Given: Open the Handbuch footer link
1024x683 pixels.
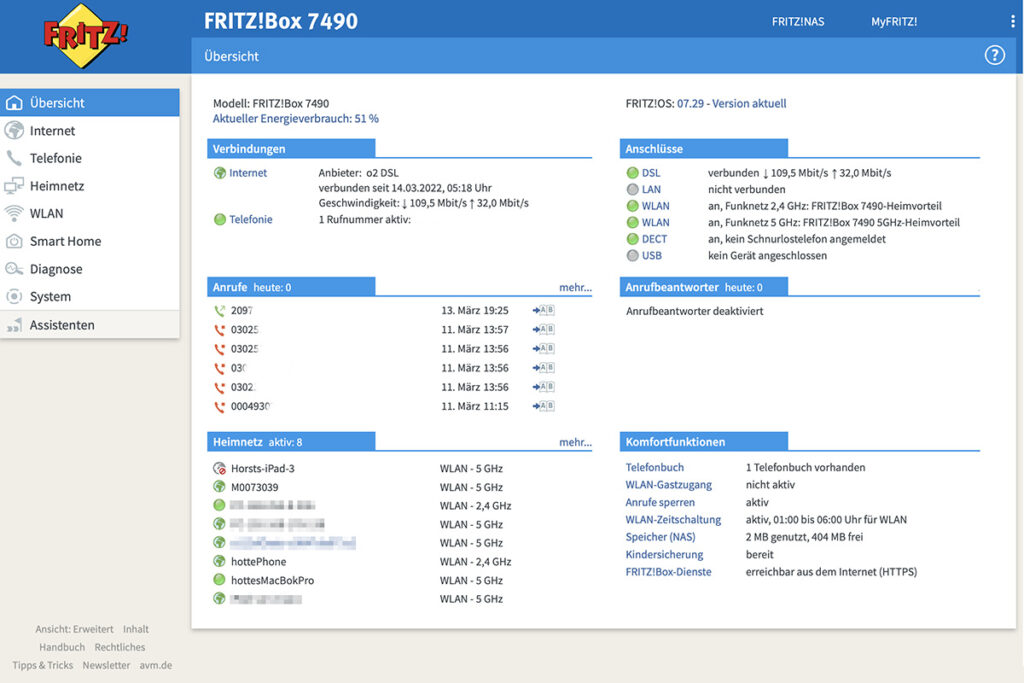Looking at the screenshot, I should (62, 647).
